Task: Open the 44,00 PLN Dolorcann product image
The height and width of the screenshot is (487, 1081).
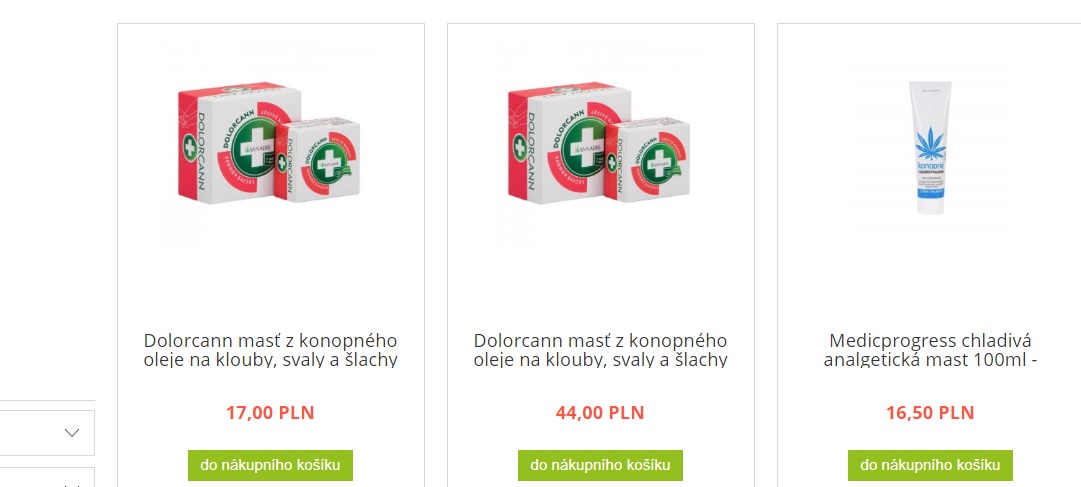Action: click(x=600, y=143)
